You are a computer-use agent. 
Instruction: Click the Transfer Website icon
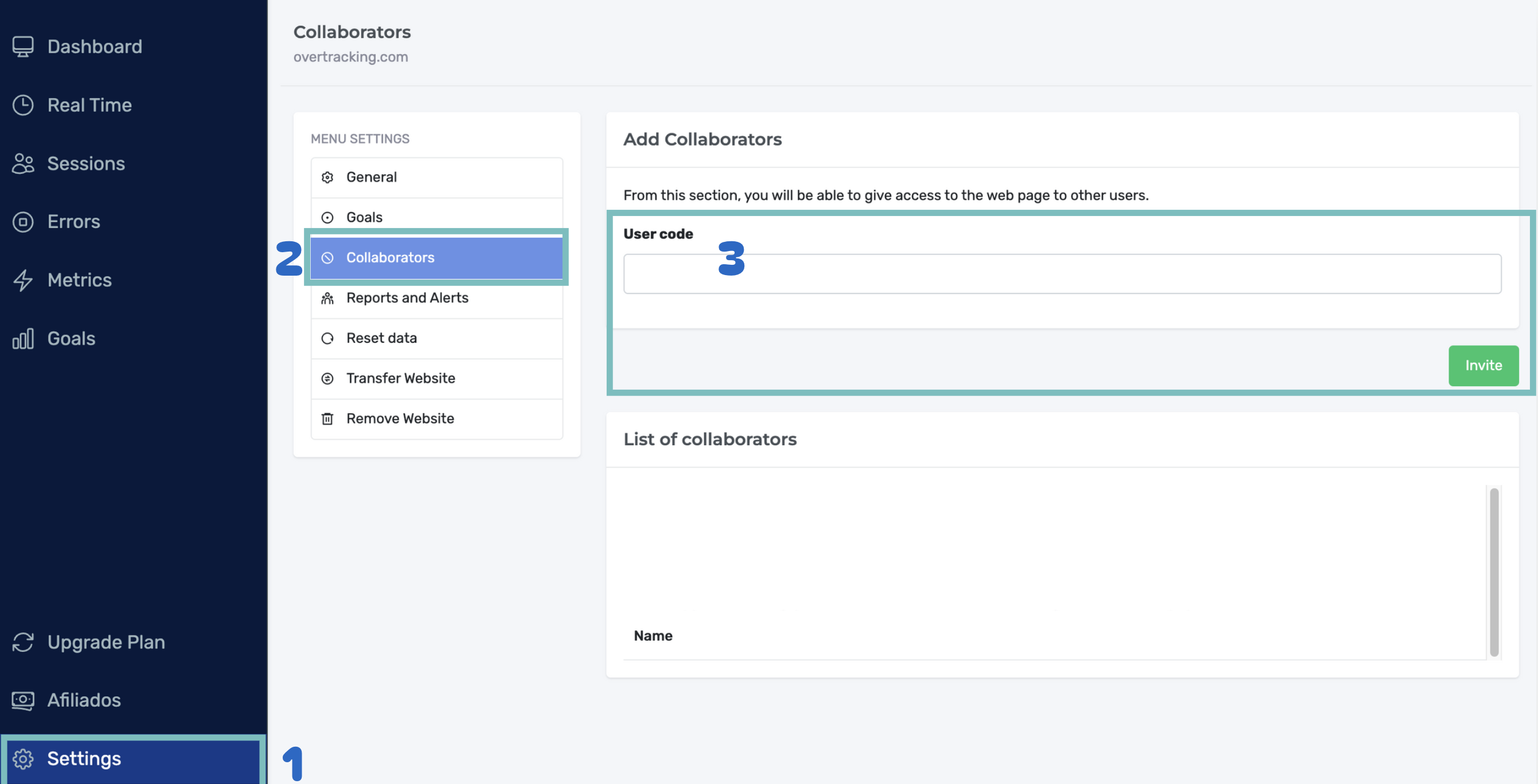point(327,378)
